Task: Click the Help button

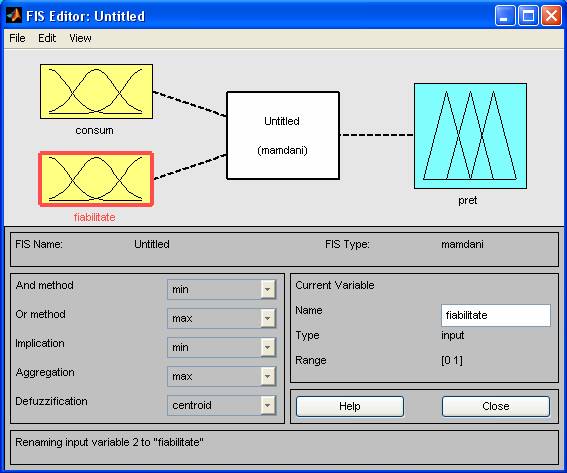Action: (x=350, y=406)
